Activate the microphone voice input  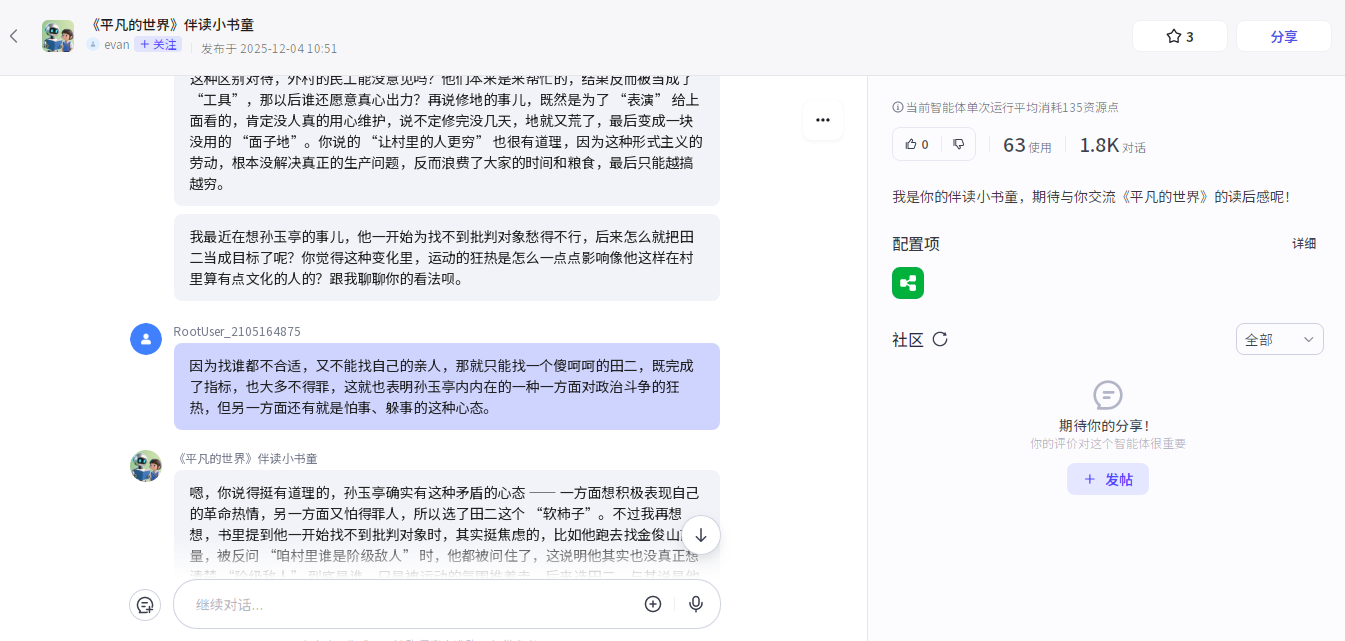tap(696, 604)
